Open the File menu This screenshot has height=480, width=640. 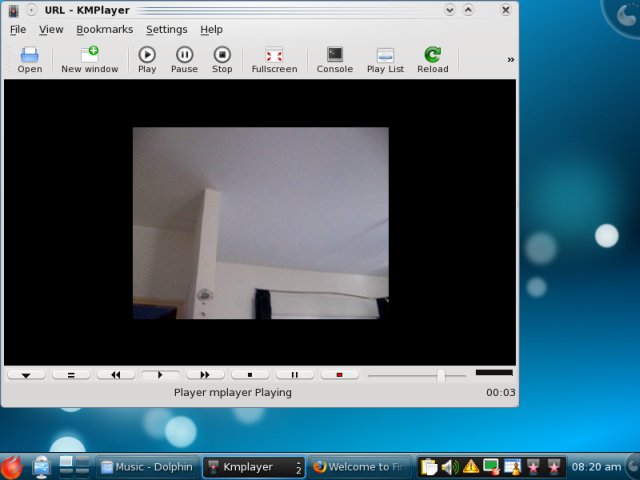[x=18, y=29]
